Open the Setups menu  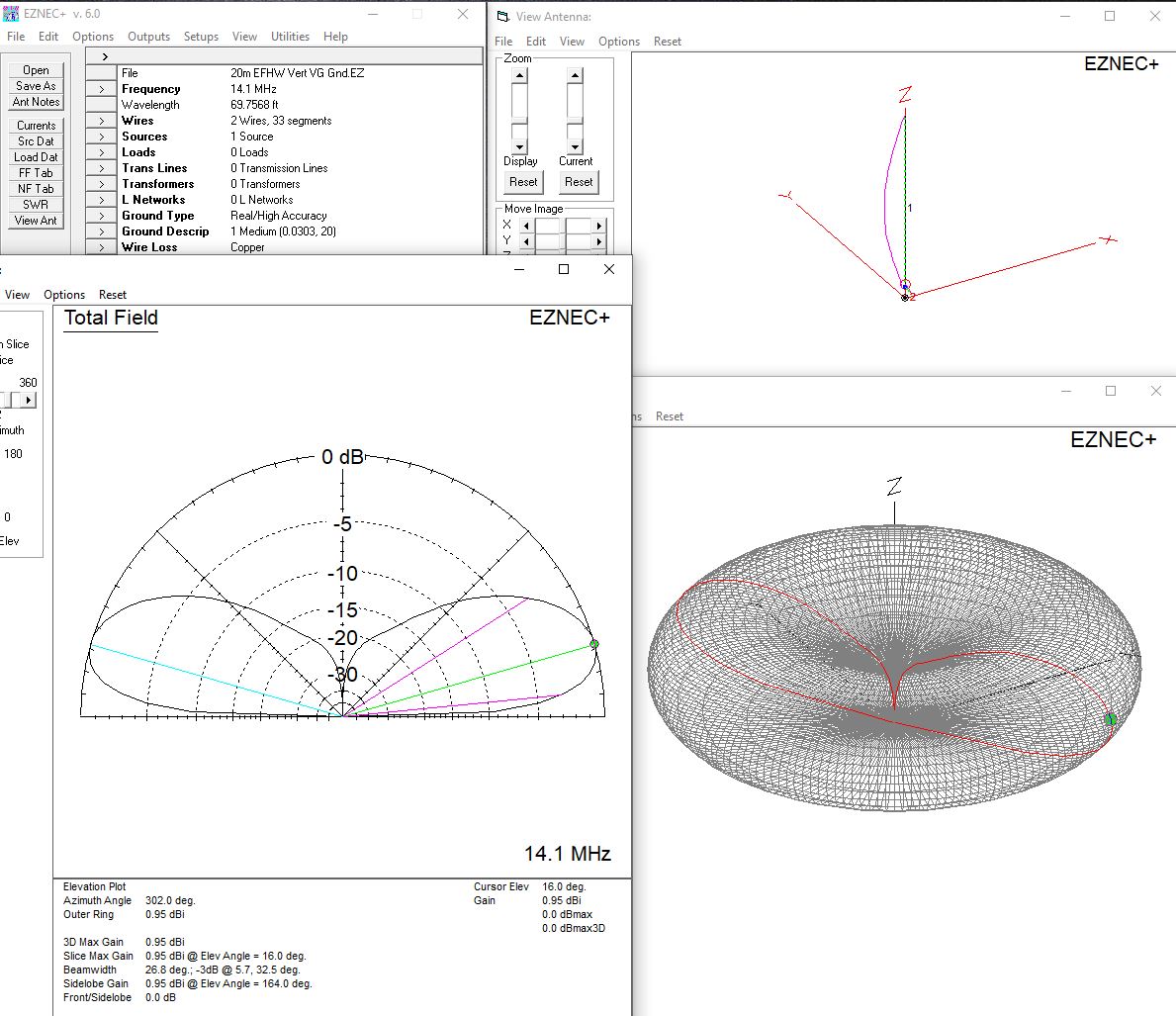[x=201, y=37]
